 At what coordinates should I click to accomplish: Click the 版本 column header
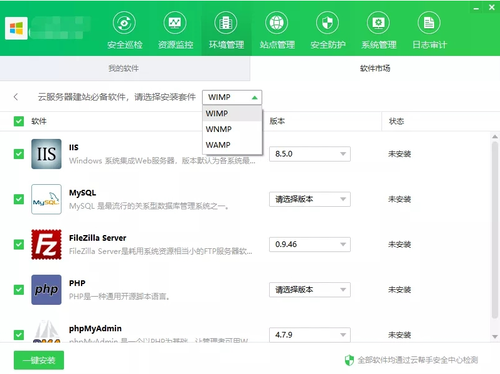pos(277,121)
